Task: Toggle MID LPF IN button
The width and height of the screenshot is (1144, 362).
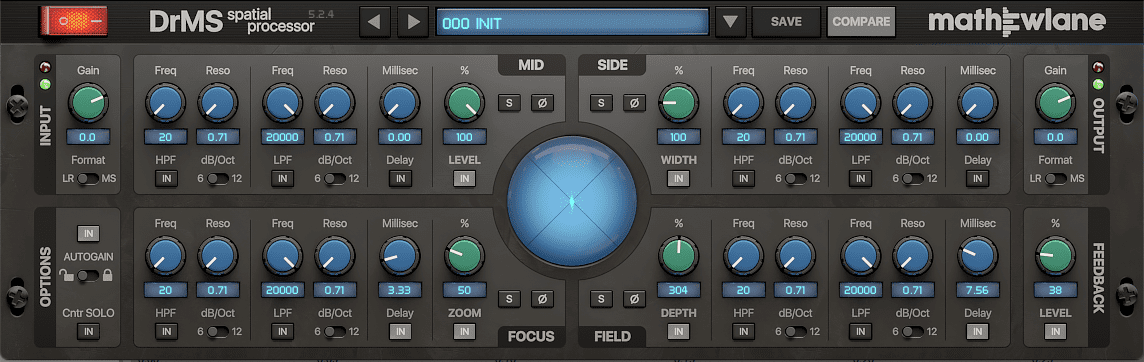Action: pos(283,179)
